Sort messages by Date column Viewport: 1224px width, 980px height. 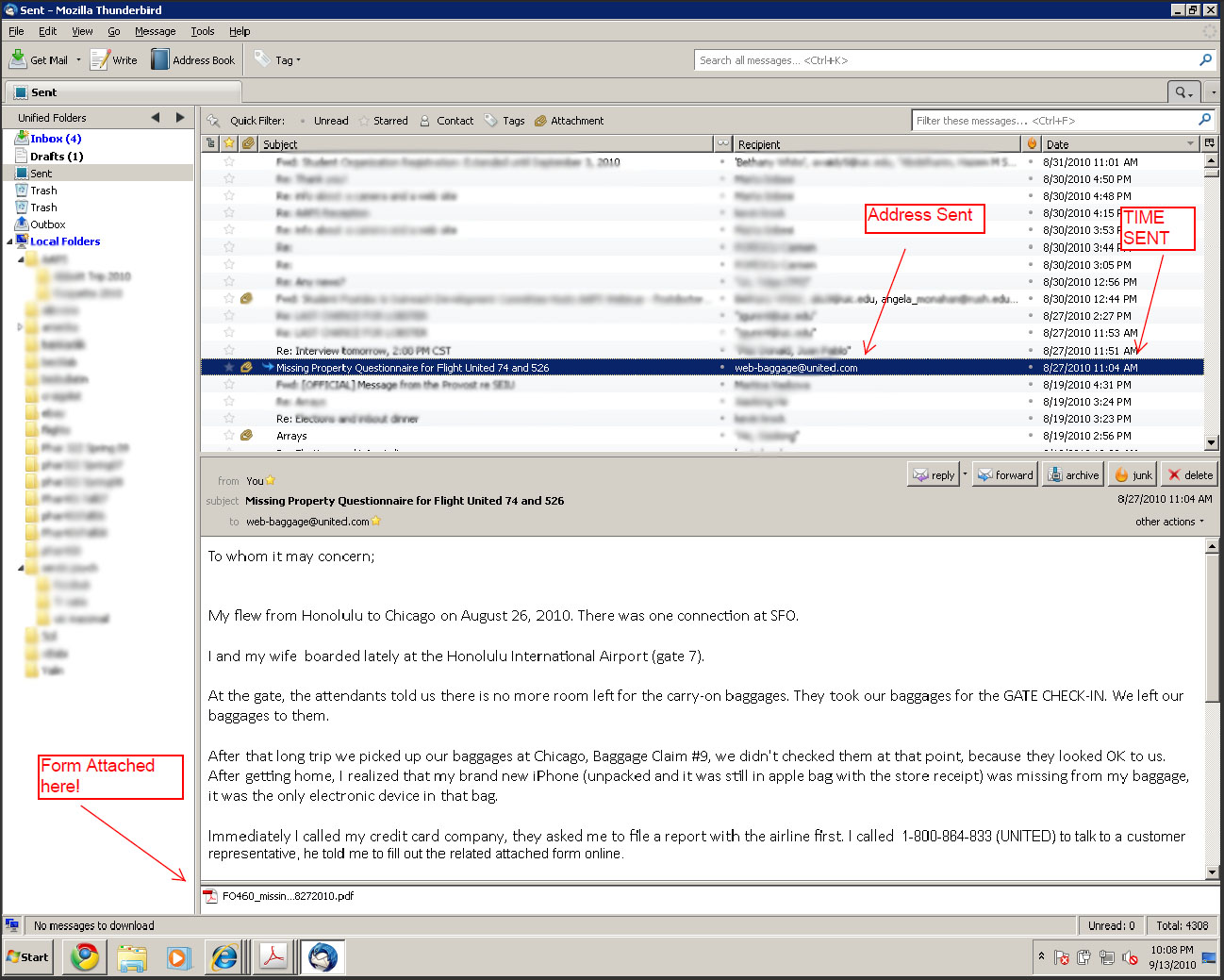point(1121,144)
